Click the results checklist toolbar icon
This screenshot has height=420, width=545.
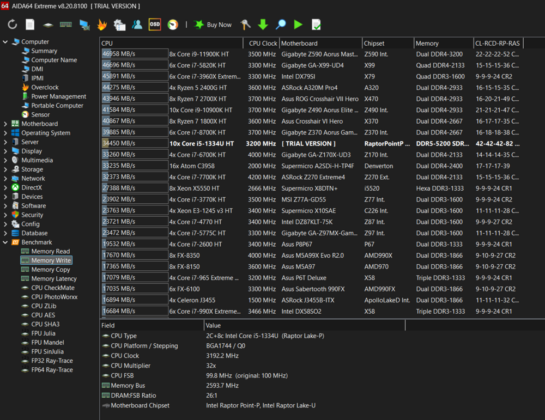[x=316, y=24]
